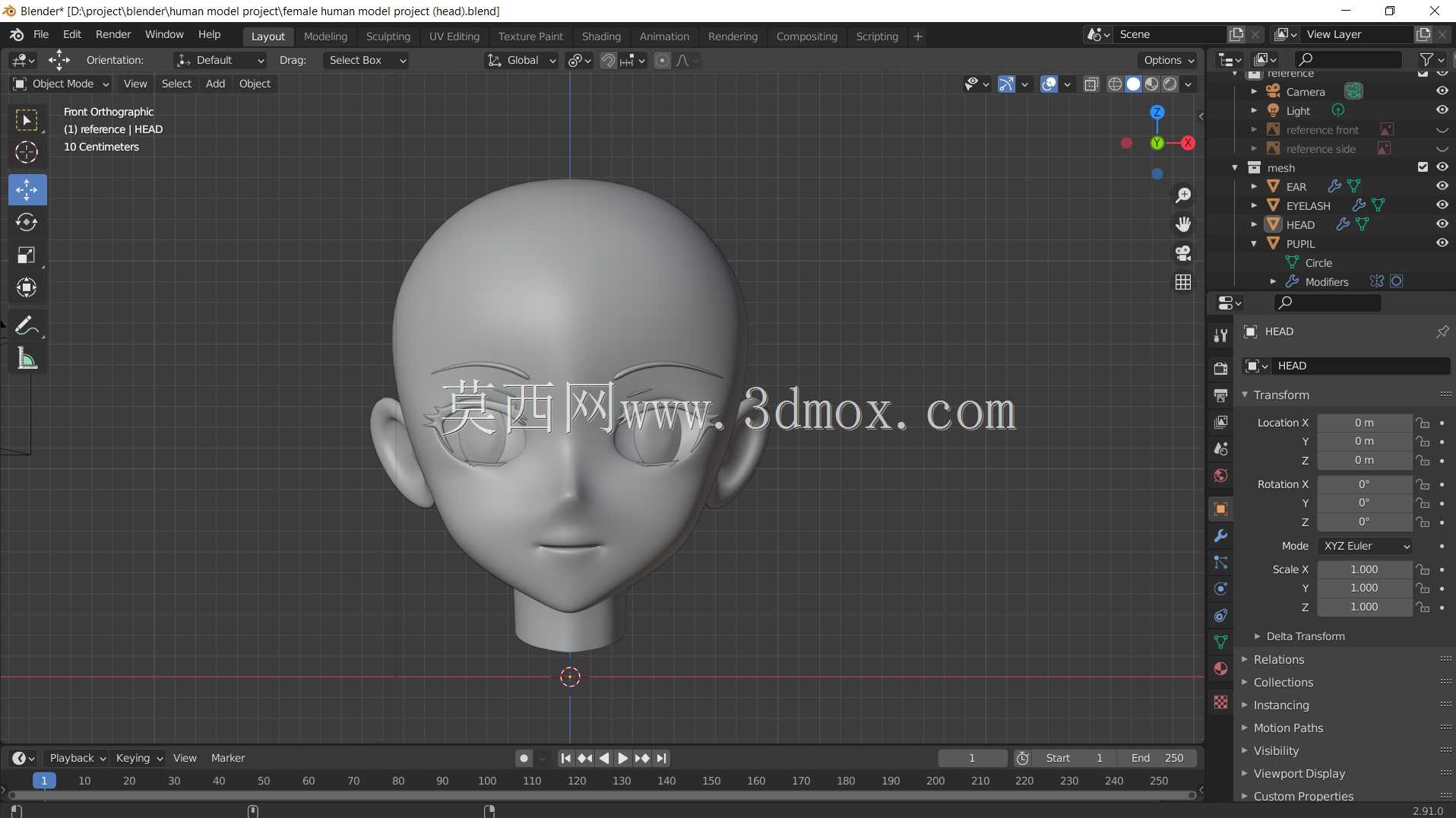
Task: Switch perspective/orthographic grid icon
Action: pos(1183,282)
